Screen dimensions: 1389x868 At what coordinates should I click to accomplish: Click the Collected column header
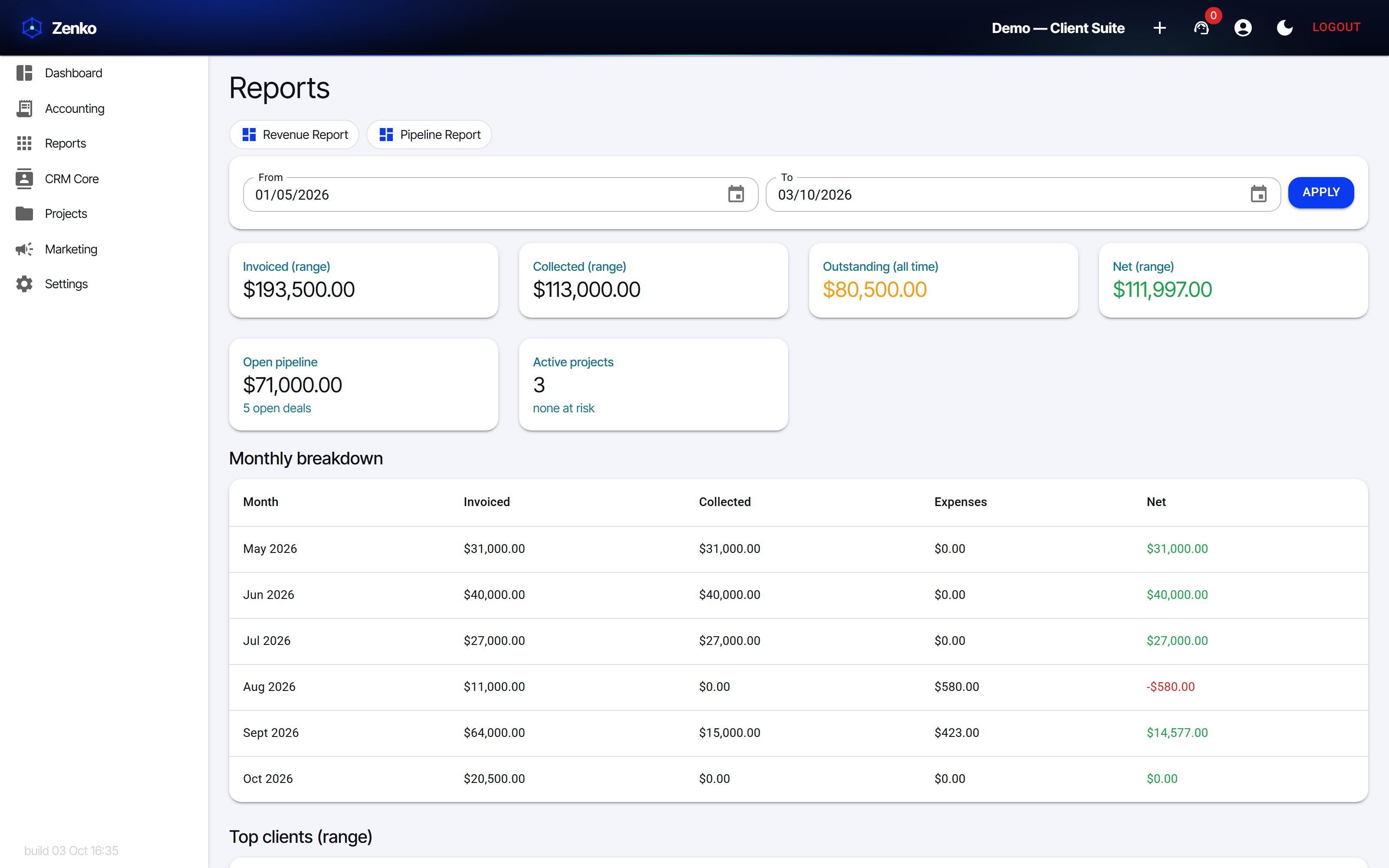(725, 502)
